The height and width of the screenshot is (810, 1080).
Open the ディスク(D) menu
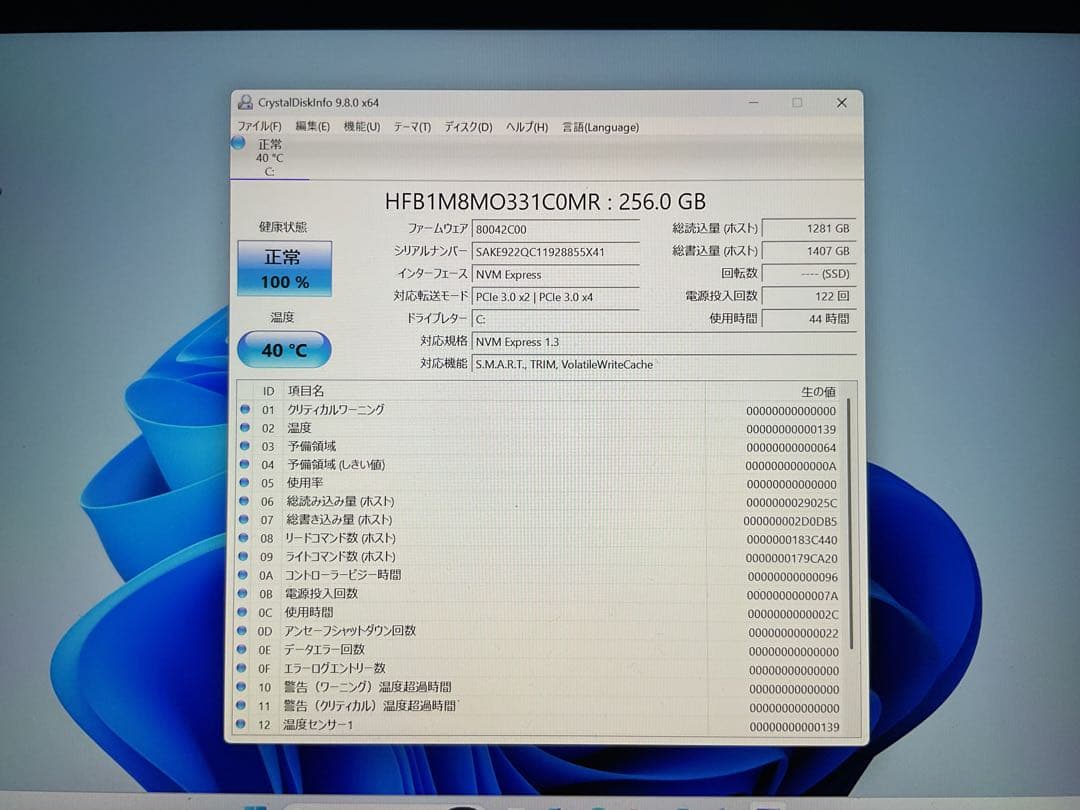468,127
